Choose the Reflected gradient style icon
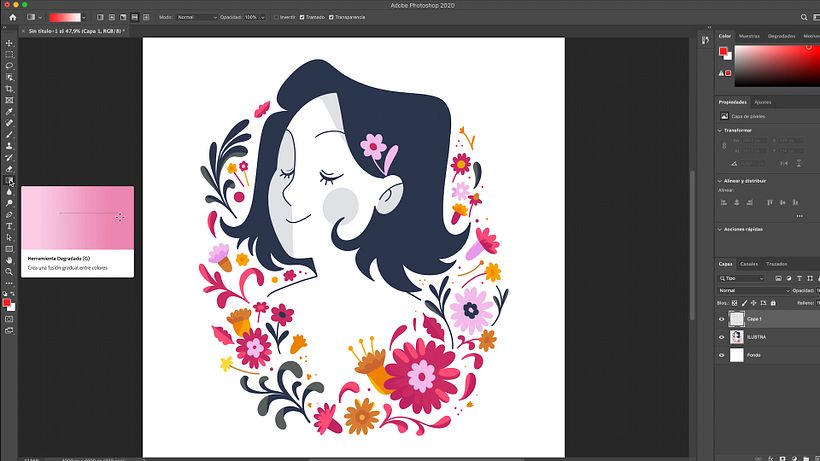 tap(134, 17)
